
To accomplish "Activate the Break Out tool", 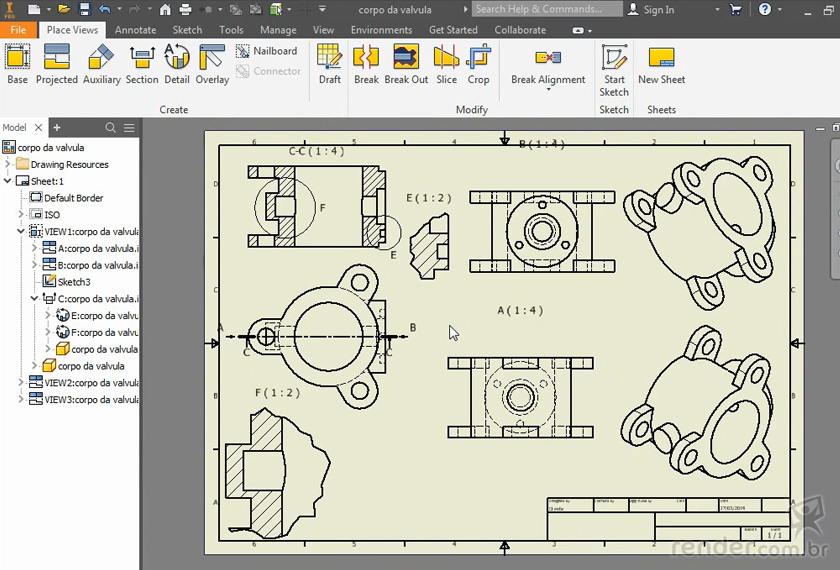I will (406, 65).
